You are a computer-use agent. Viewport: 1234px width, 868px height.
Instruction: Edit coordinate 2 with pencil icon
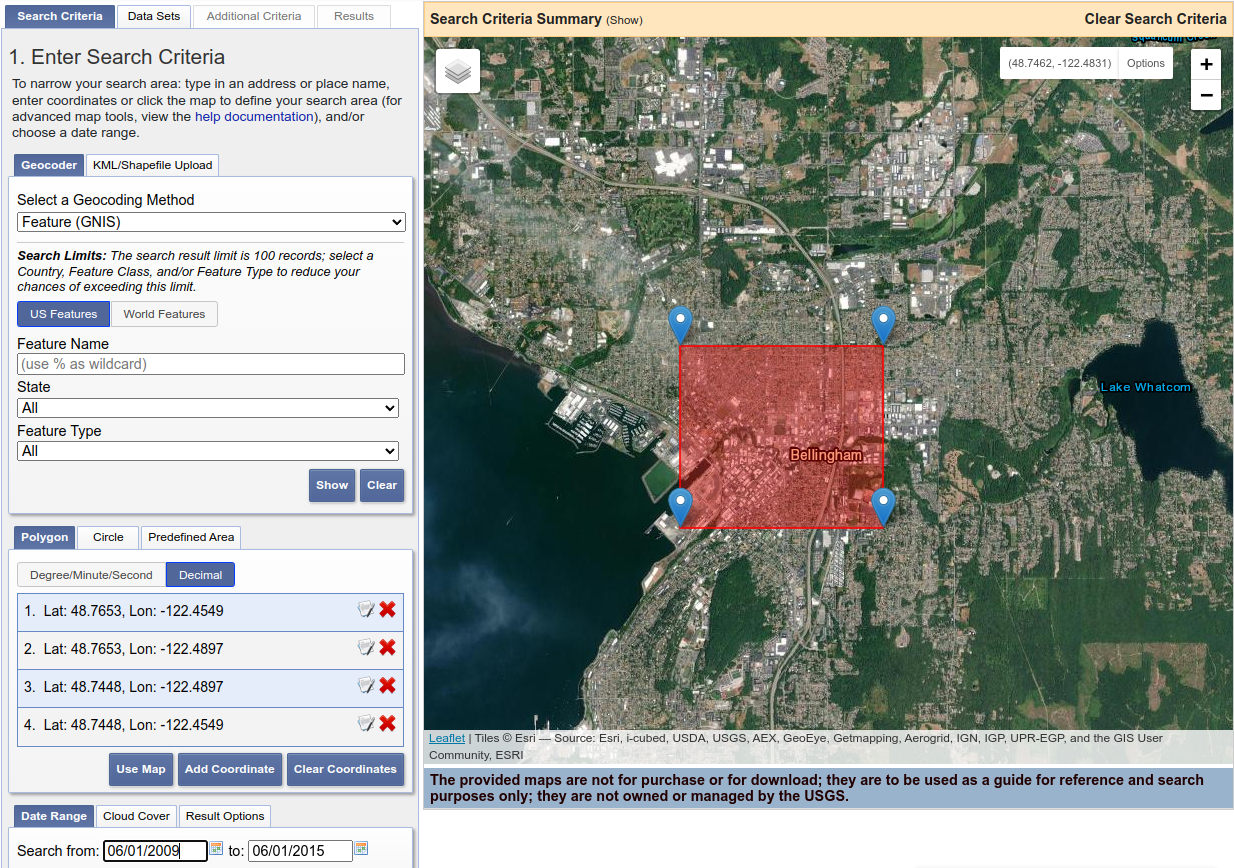[x=366, y=648]
